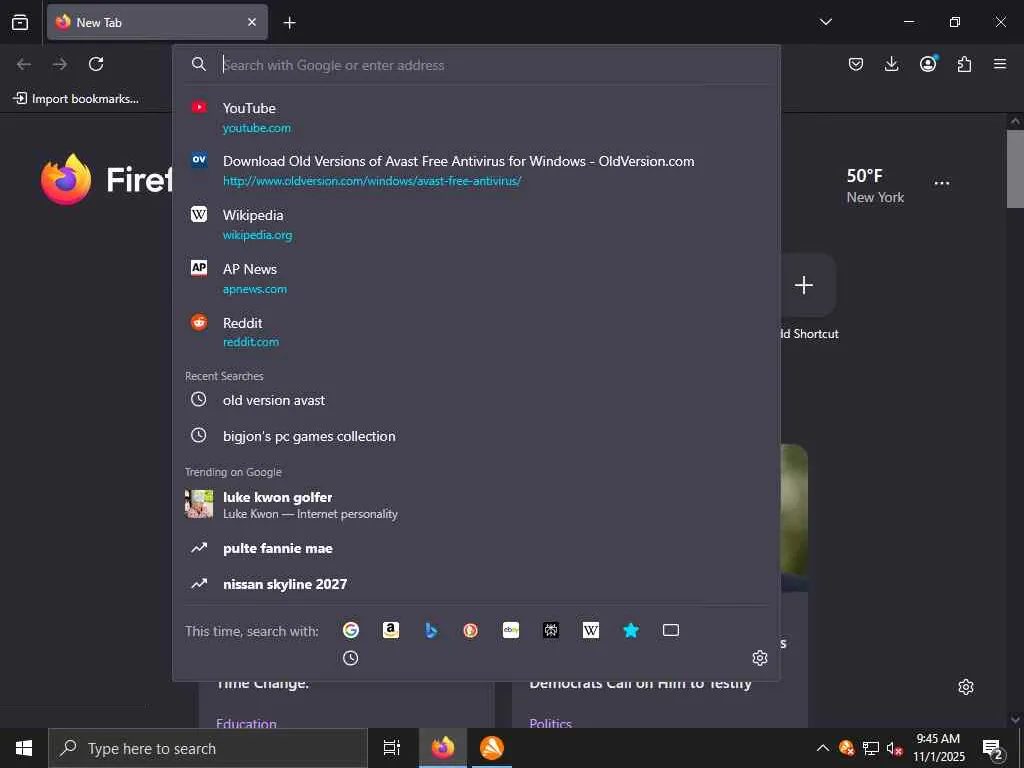Go forward to the next page
The height and width of the screenshot is (768, 1024).
coord(60,64)
